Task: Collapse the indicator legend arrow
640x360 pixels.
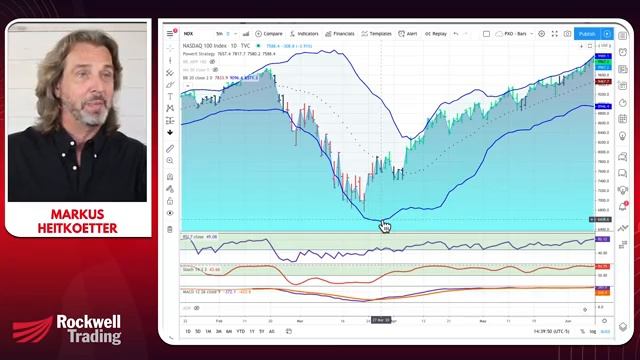Action: click(187, 86)
